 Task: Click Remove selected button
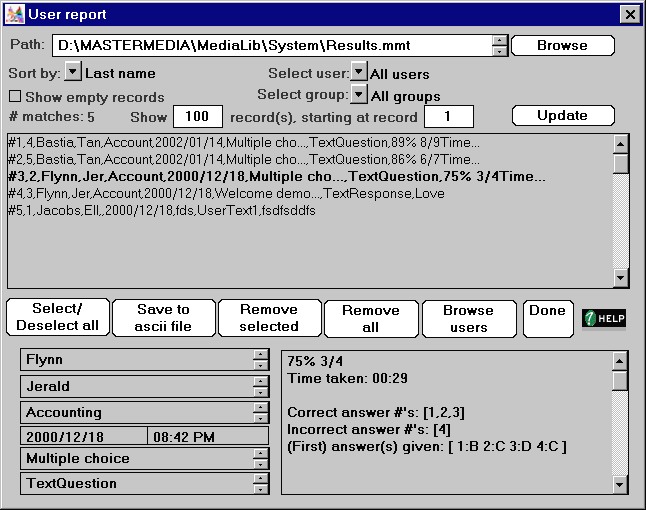coord(269,318)
